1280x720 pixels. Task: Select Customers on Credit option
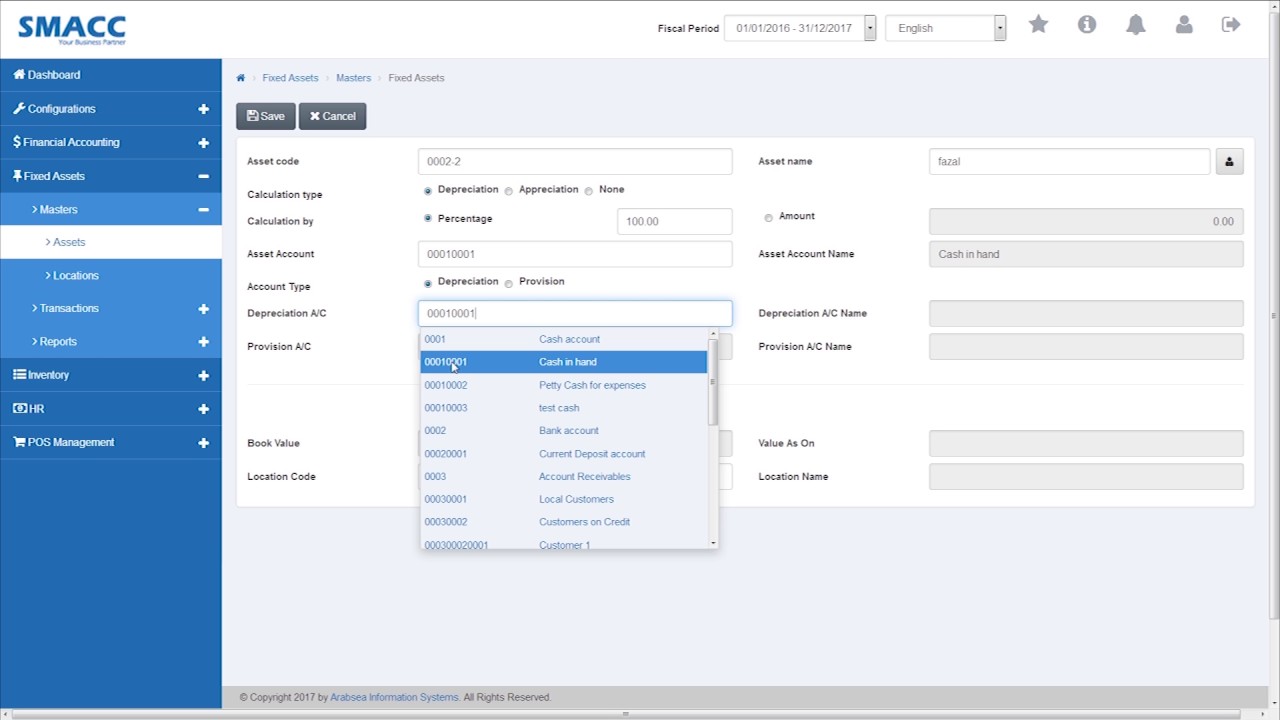tap(564, 522)
